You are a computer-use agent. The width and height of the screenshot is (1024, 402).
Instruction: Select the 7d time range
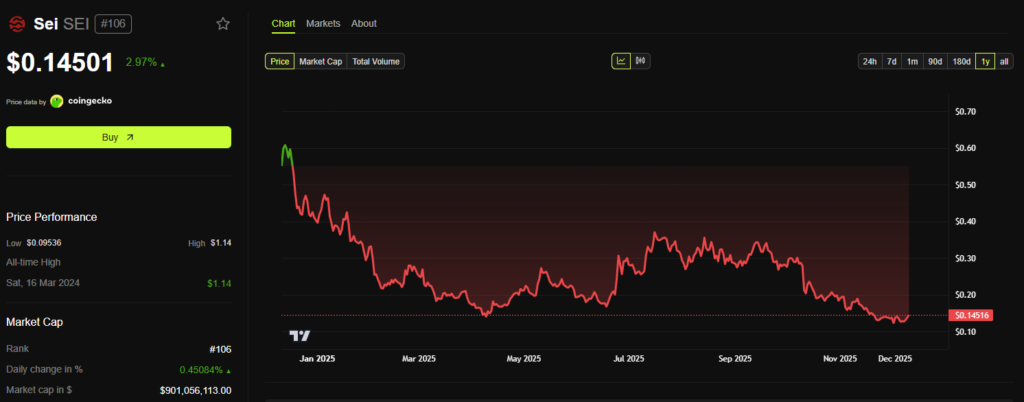click(x=892, y=61)
